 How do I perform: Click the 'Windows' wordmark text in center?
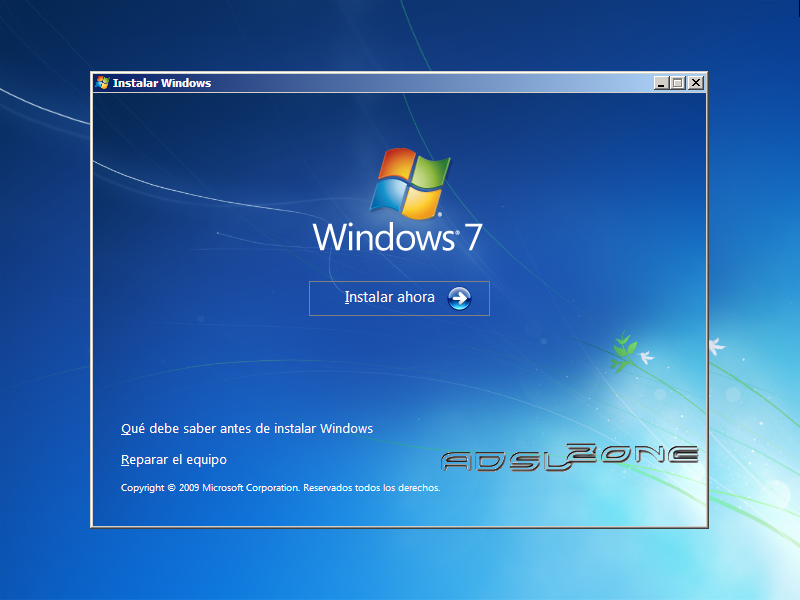point(384,238)
